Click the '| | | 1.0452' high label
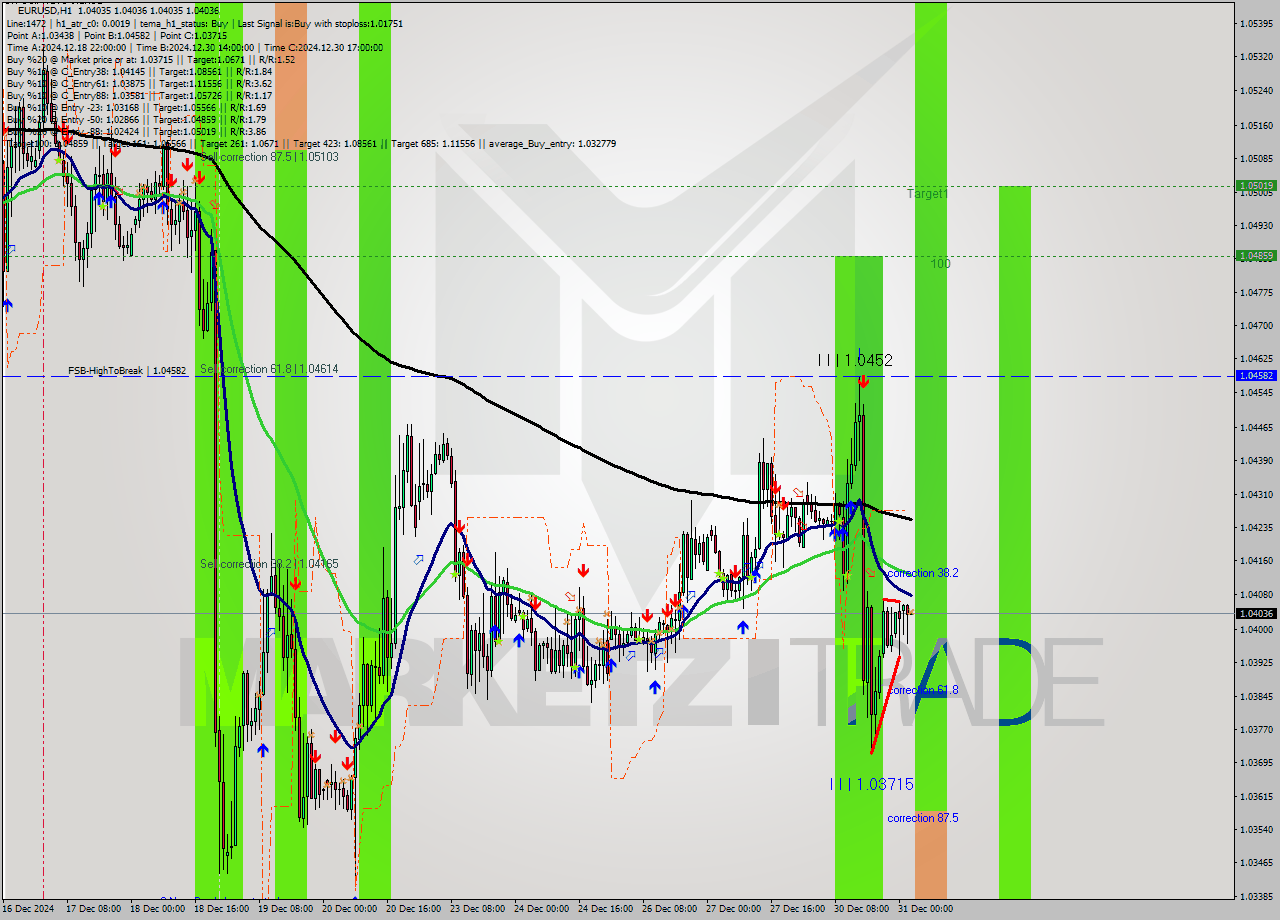 (855, 360)
